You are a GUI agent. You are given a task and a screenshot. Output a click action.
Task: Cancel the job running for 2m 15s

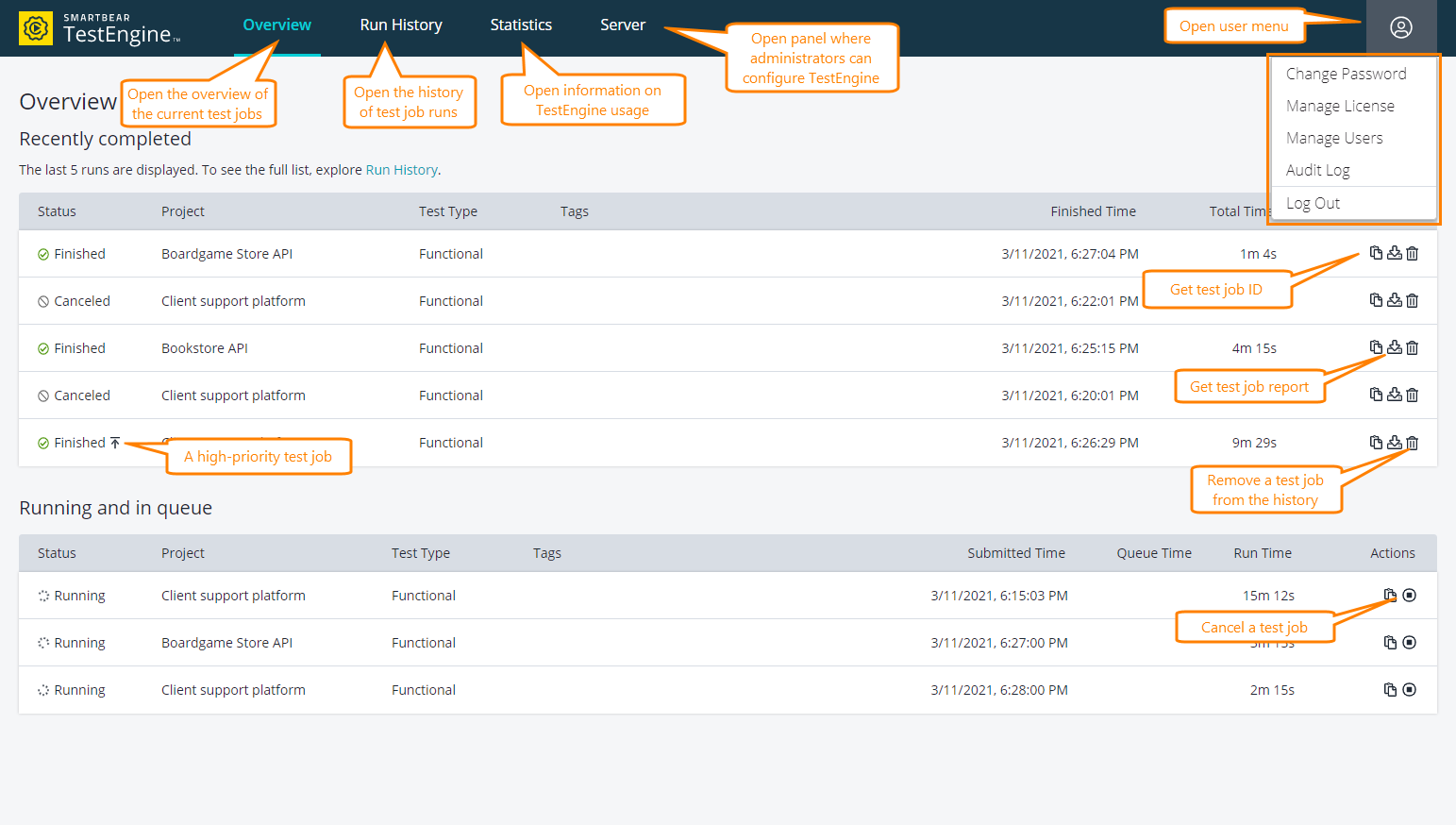pyautogui.click(x=1409, y=689)
